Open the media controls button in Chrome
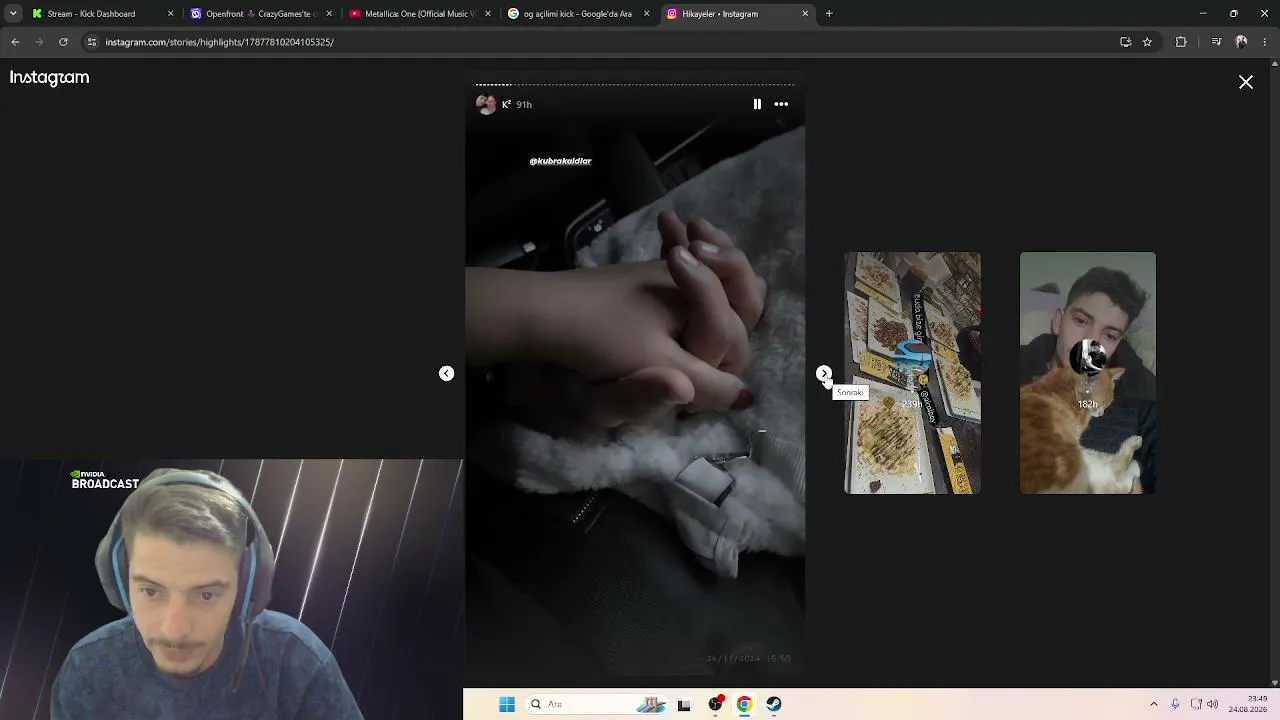 pos(1216,42)
